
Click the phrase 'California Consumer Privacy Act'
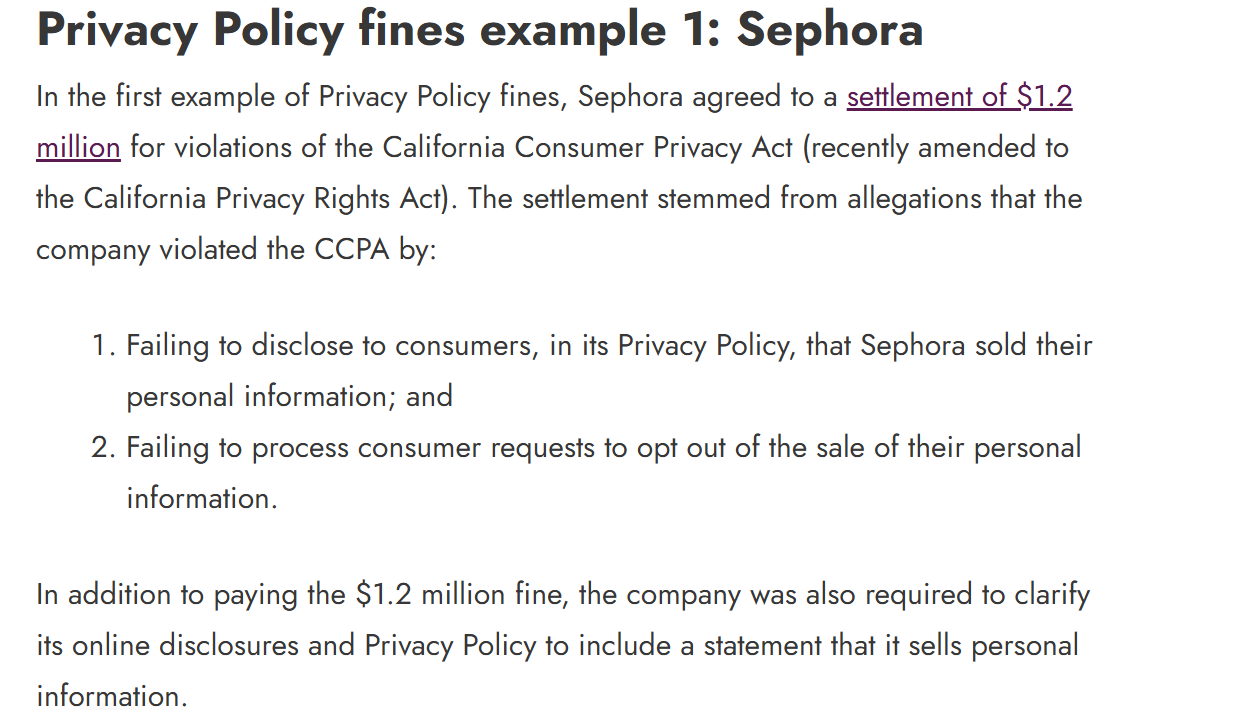click(x=589, y=148)
